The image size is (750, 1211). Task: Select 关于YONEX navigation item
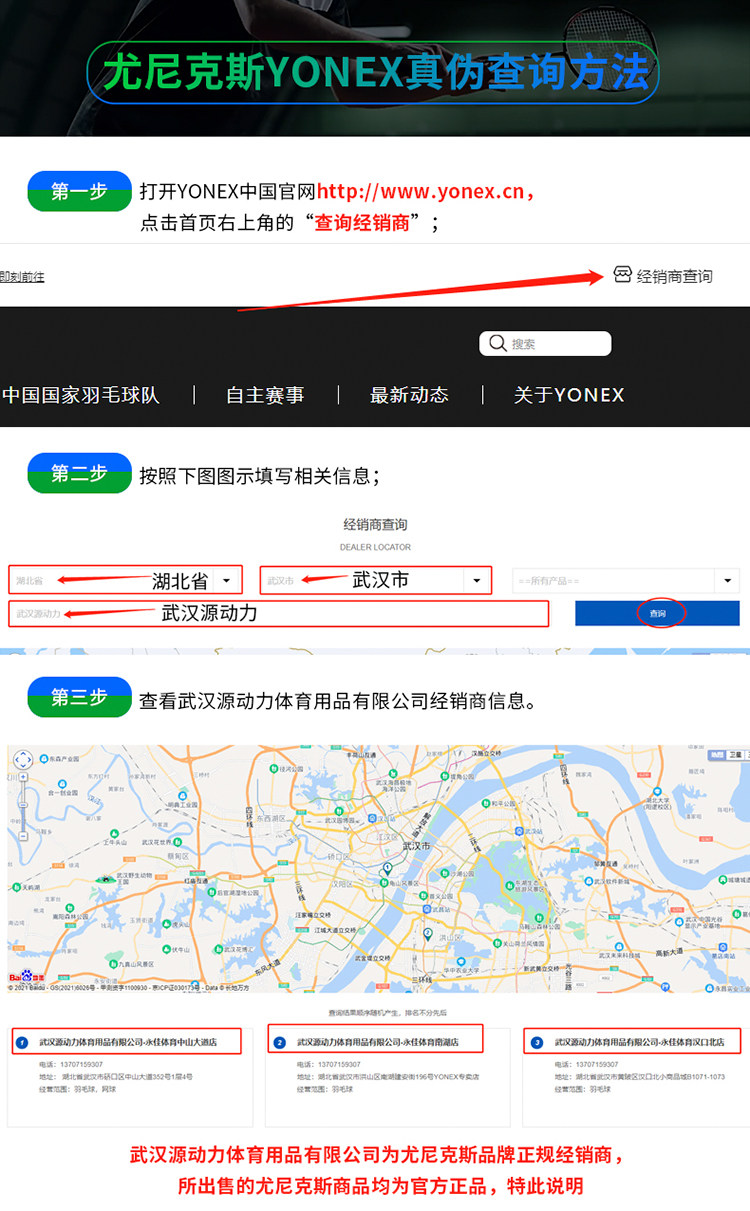569,395
